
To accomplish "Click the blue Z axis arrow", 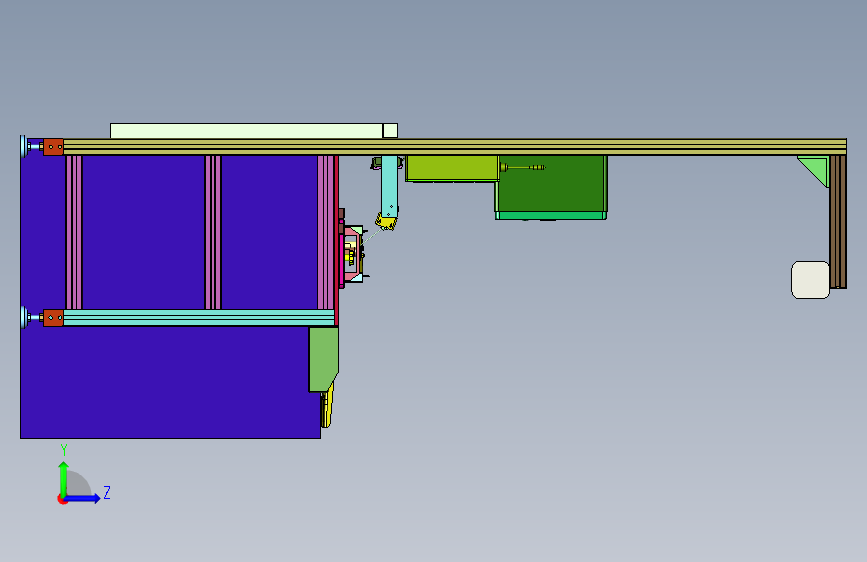I will click(x=83, y=498).
